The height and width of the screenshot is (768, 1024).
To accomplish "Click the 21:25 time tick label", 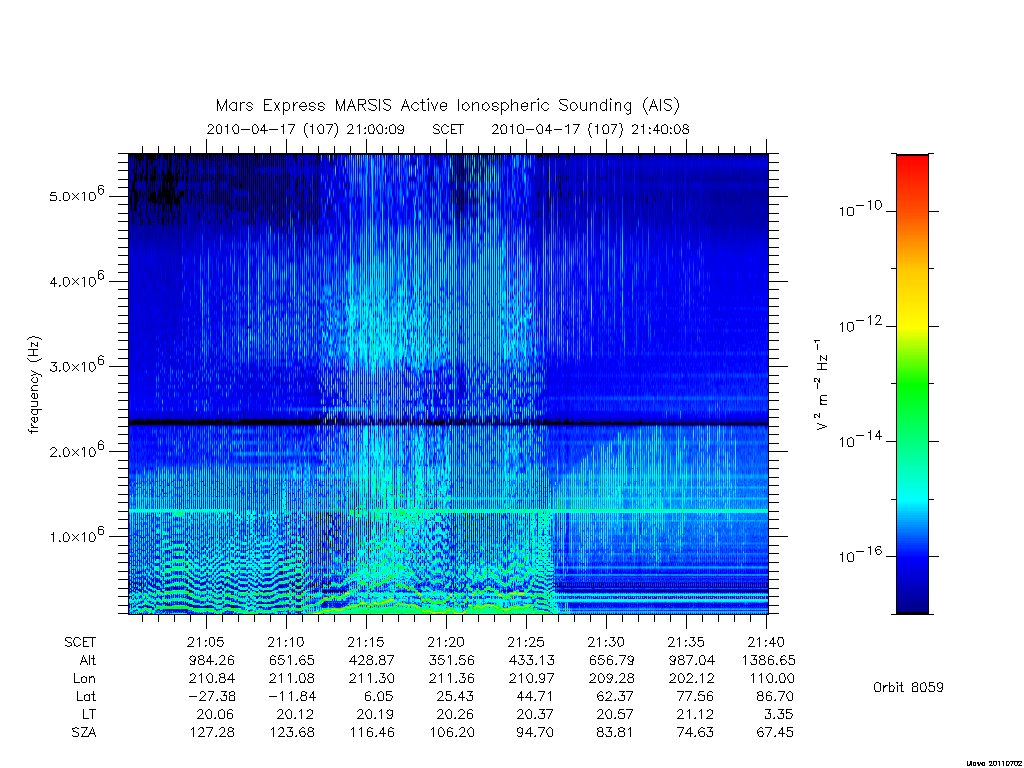I will click(526, 643).
